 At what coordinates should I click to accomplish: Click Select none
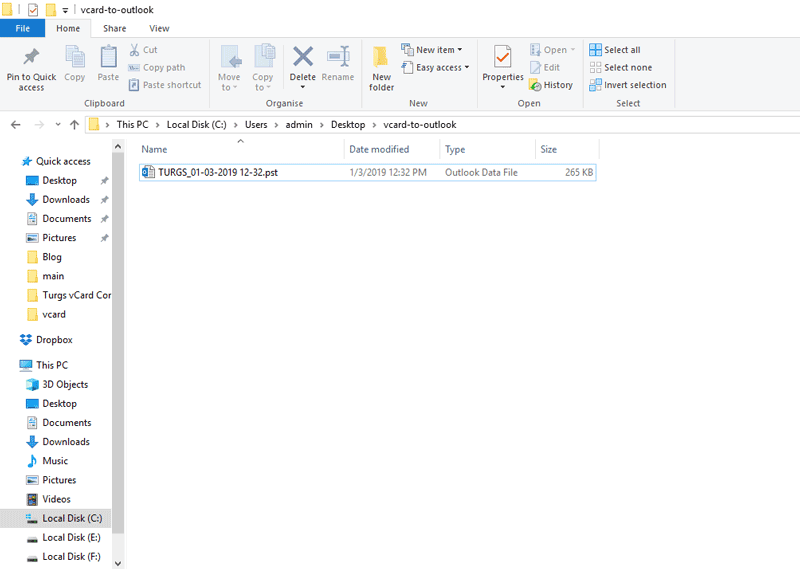click(620, 67)
